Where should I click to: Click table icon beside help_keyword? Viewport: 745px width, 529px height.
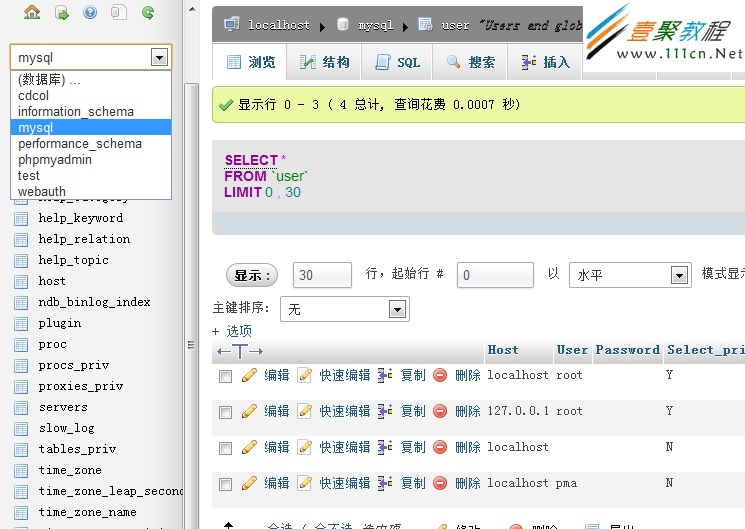coord(21,219)
